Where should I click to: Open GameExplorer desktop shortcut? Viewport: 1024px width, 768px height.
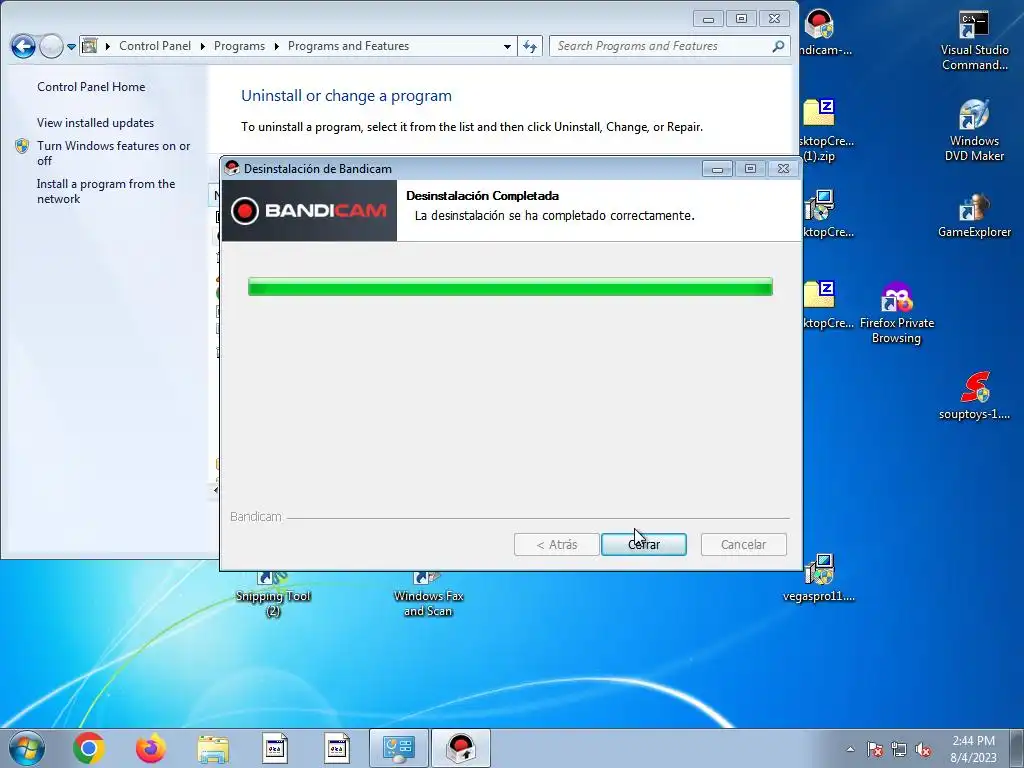tap(974, 216)
